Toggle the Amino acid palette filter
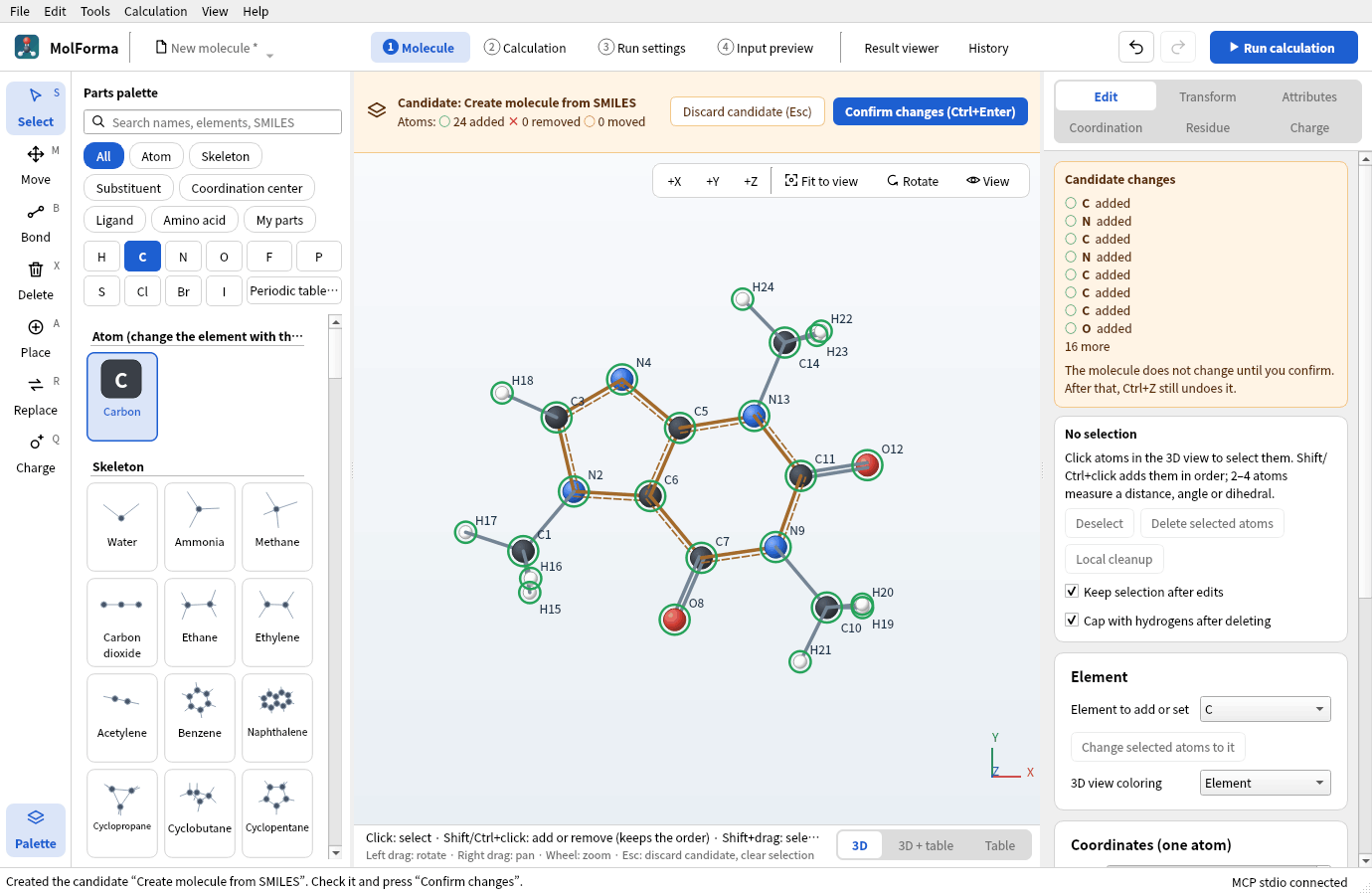 coord(195,220)
